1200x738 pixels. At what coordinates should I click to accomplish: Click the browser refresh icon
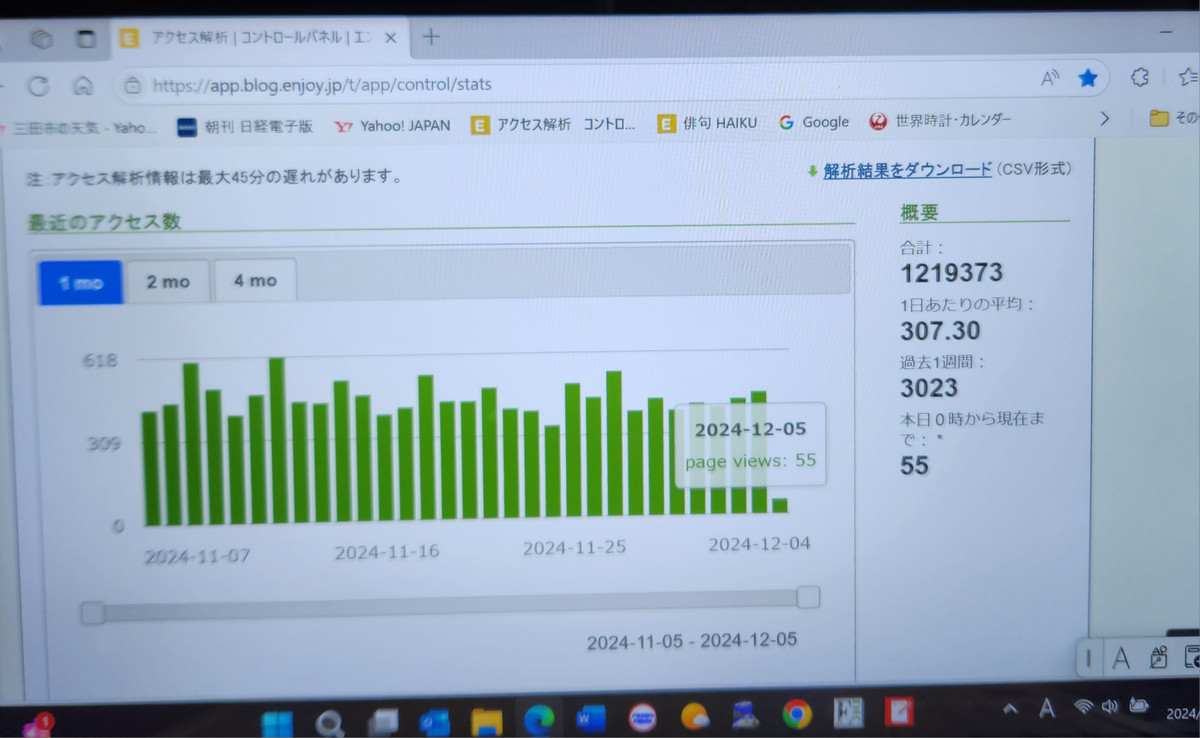pyautogui.click(x=38, y=85)
